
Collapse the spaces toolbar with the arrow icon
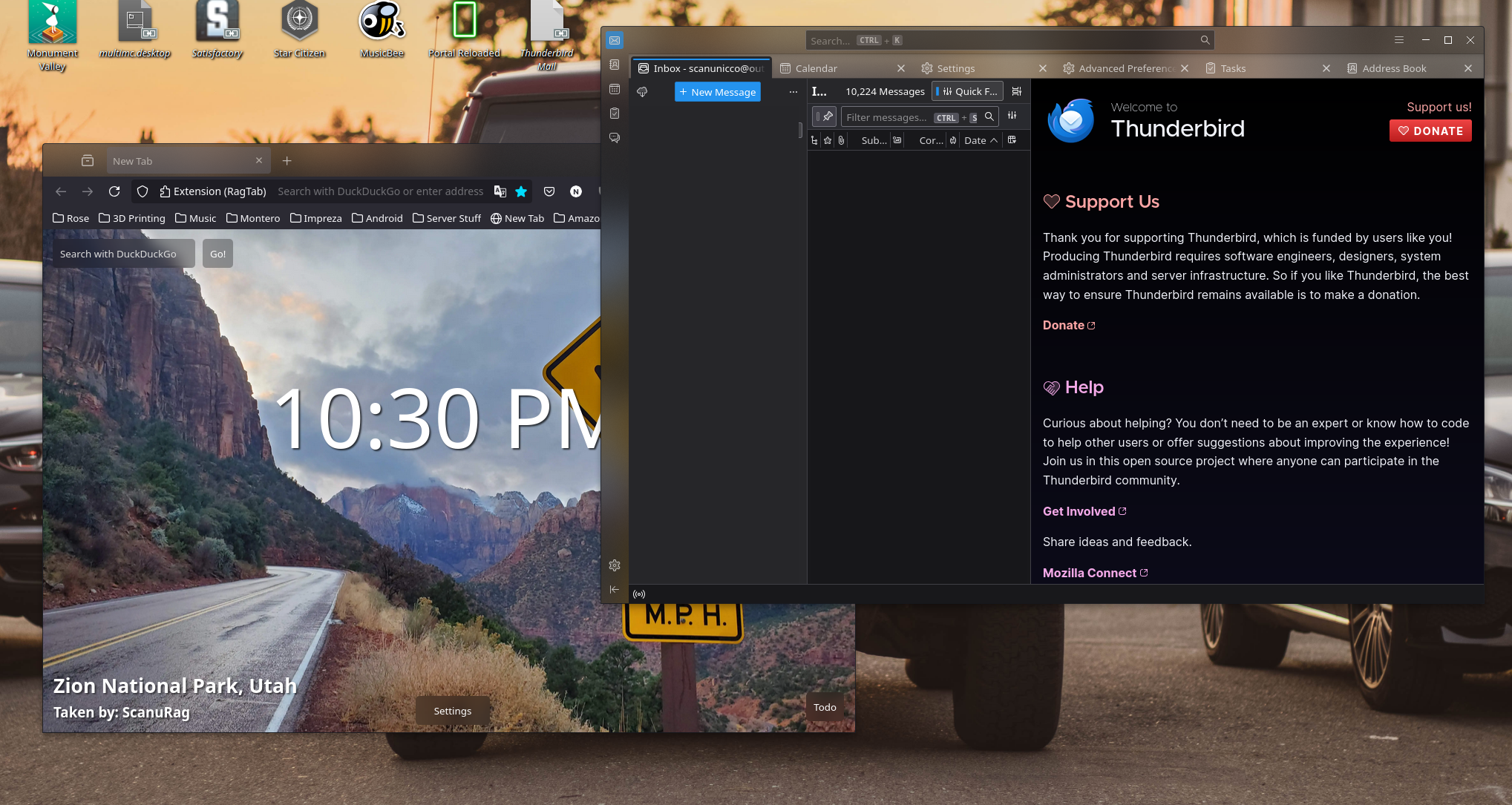coord(615,590)
